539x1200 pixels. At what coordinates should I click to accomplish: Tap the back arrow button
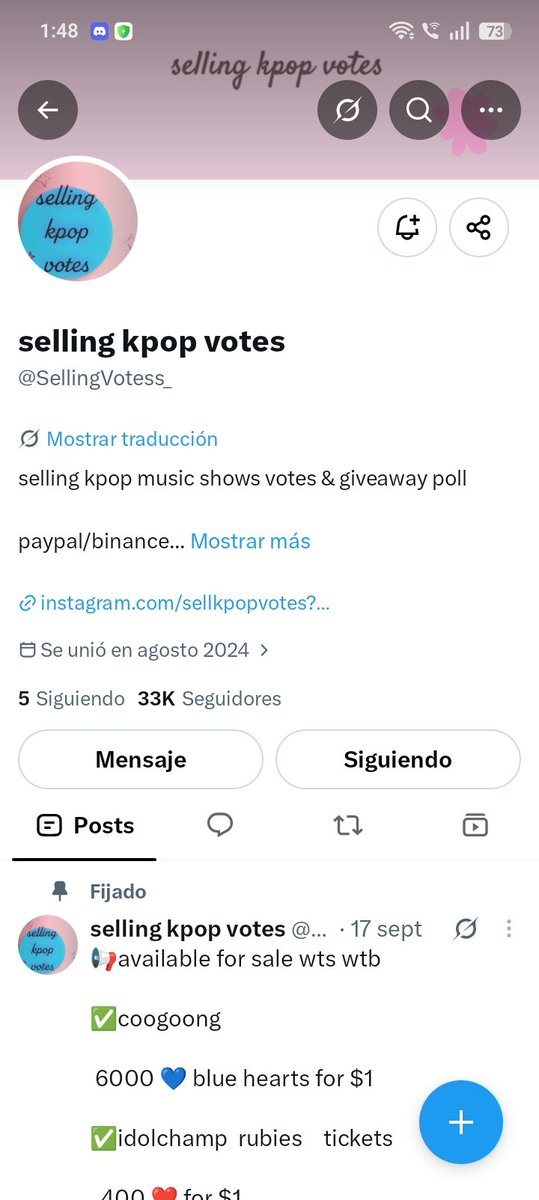(47, 109)
